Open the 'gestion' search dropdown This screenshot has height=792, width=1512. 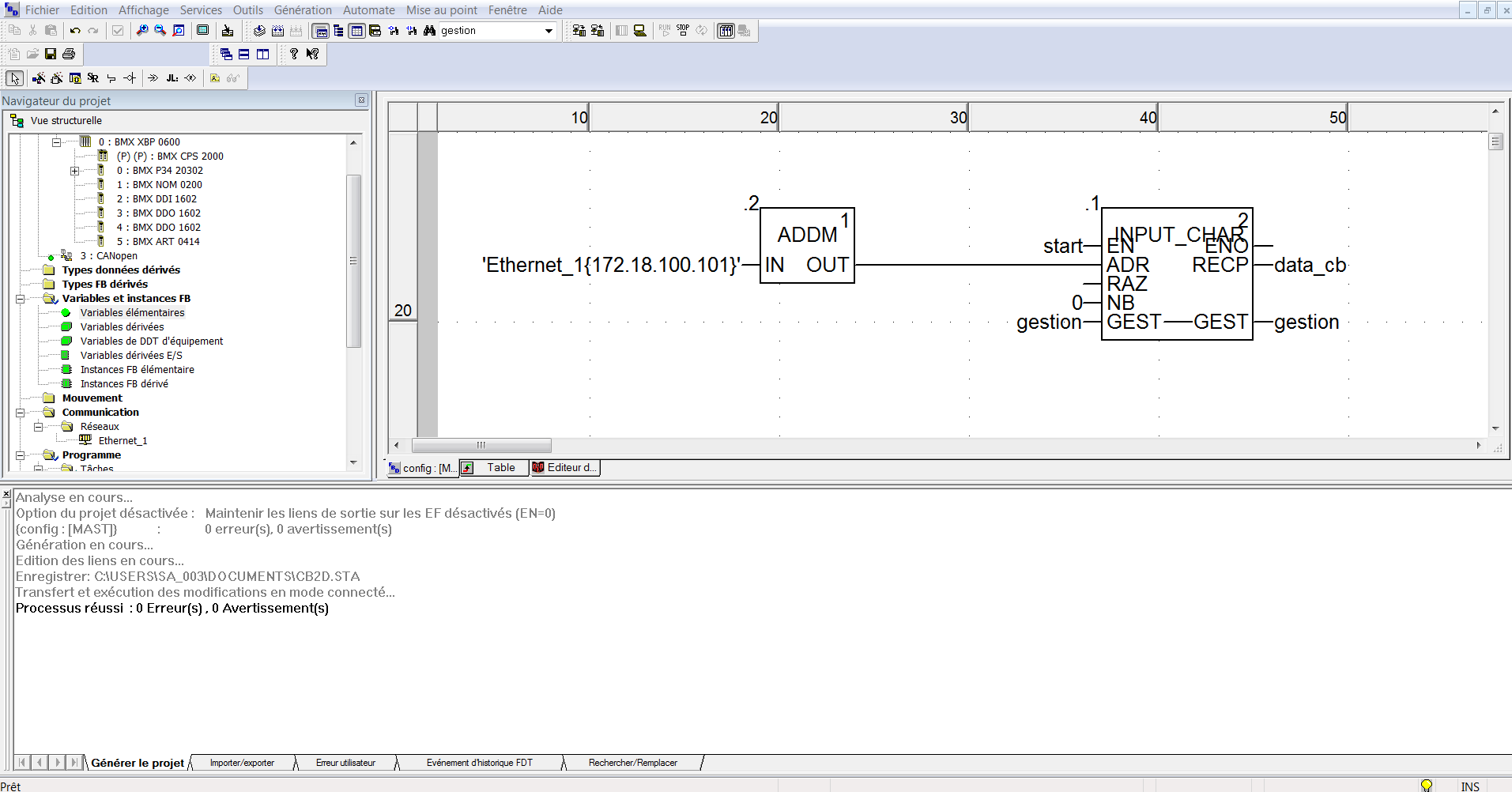[x=549, y=31]
